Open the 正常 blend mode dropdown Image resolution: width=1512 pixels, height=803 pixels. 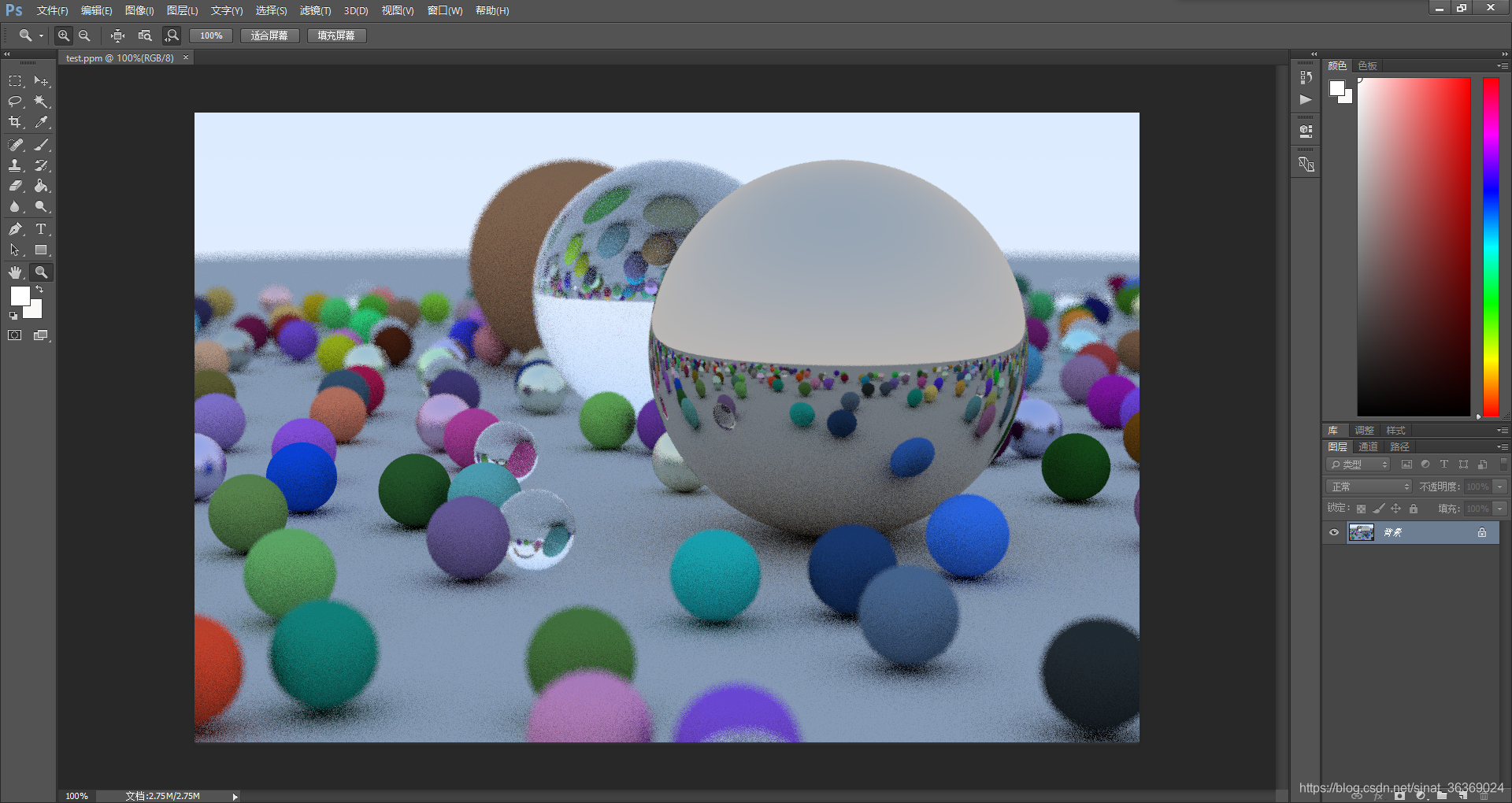[1369, 487]
